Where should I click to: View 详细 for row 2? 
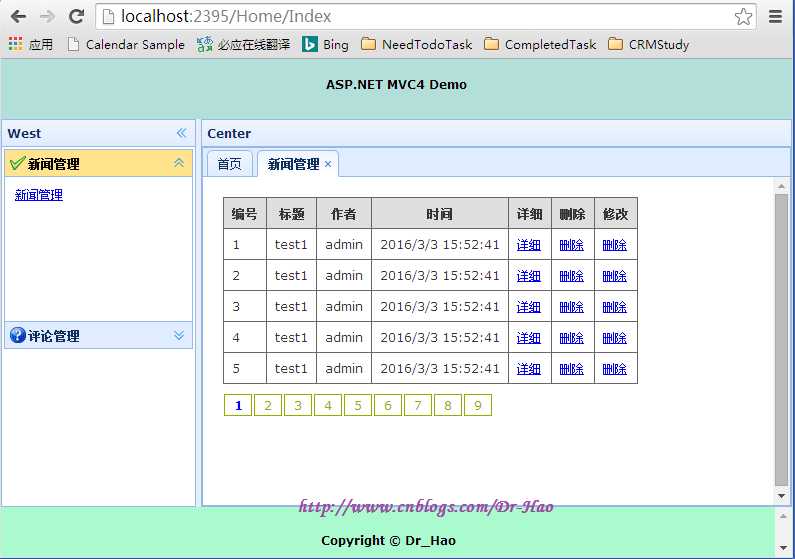529,276
